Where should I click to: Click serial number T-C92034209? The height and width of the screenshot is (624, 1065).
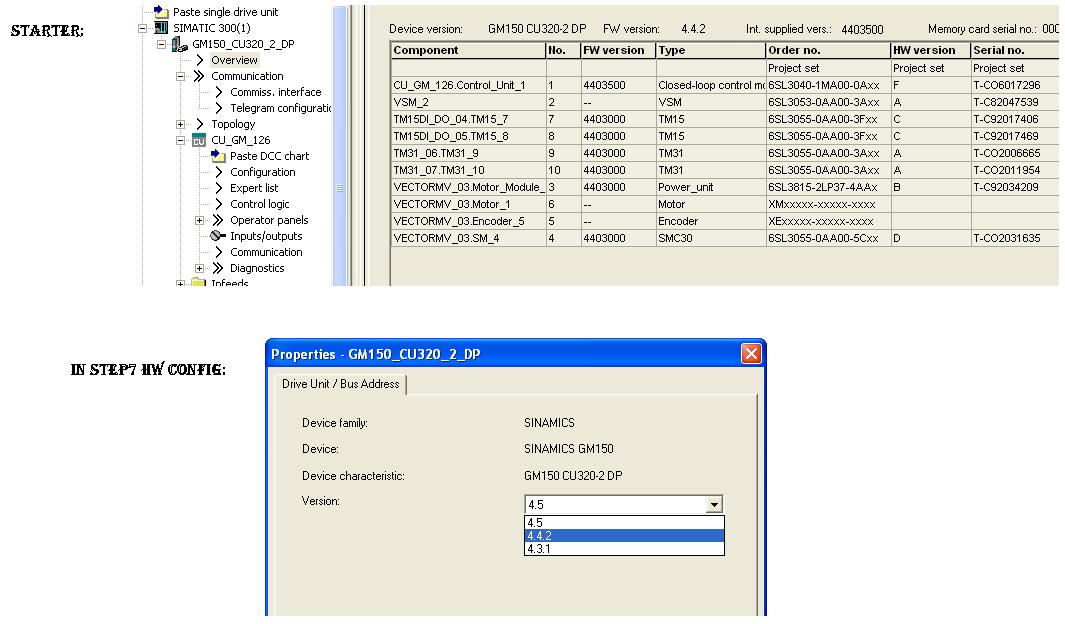tap(1006, 187)
